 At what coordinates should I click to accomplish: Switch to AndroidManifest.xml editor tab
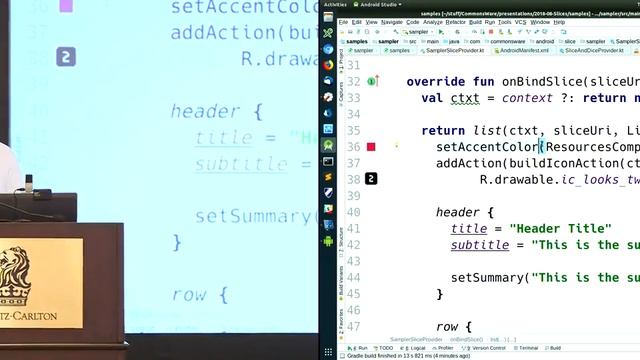pyautogui.click(x=521, y=51)
